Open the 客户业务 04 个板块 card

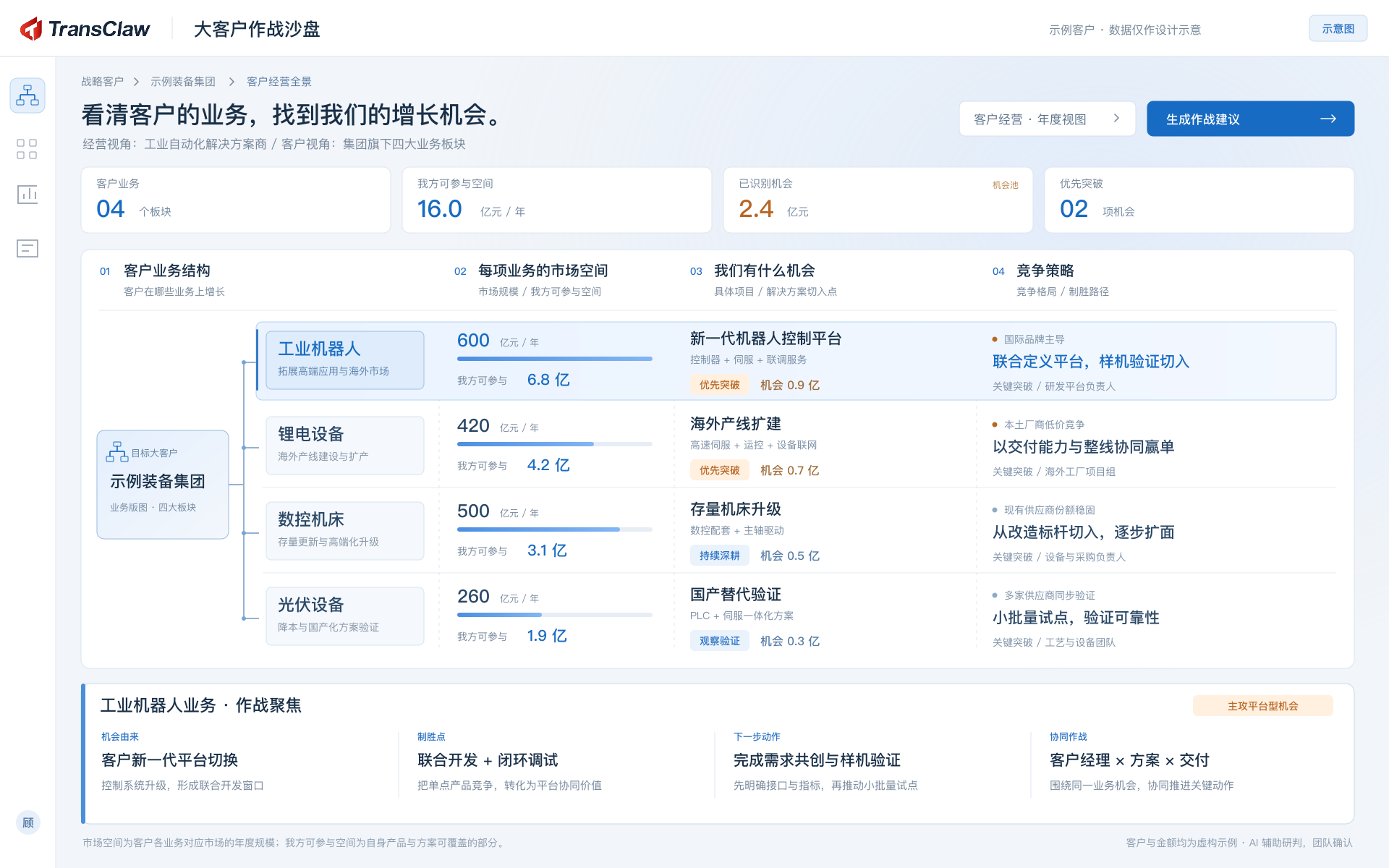tap(236, 200)
